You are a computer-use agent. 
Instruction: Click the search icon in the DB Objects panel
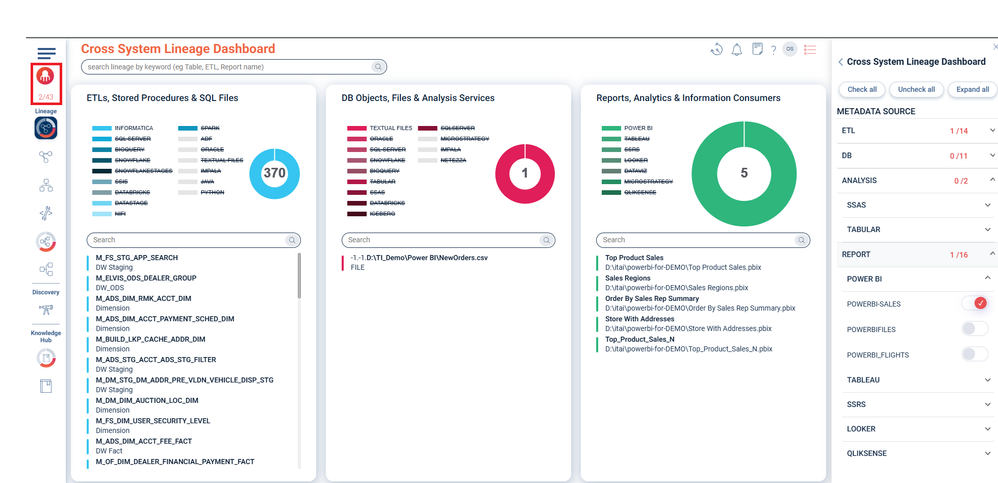pyautogui.click(x=546, y=240)
